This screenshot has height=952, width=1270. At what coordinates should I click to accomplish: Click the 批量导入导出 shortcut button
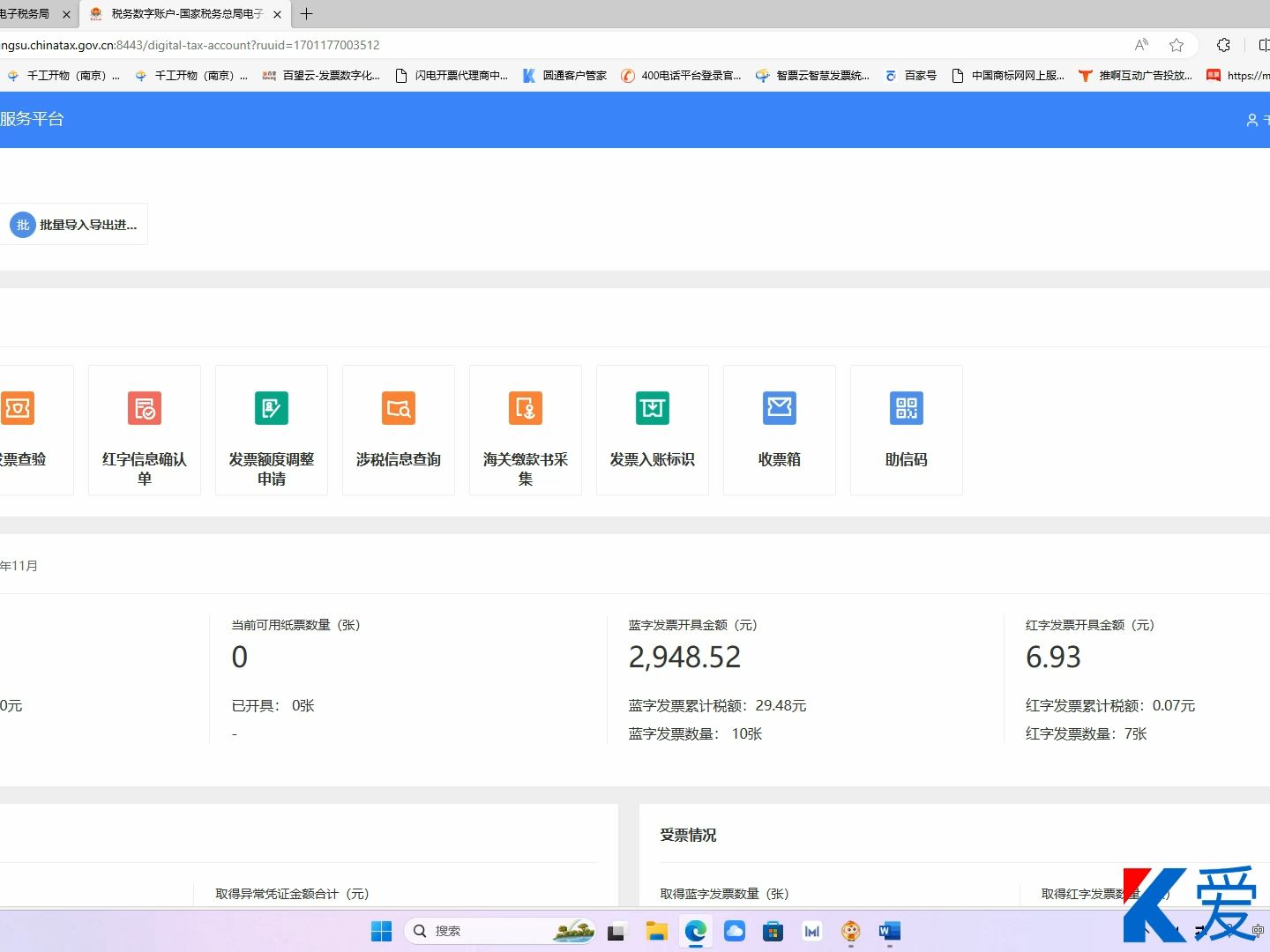74,225
